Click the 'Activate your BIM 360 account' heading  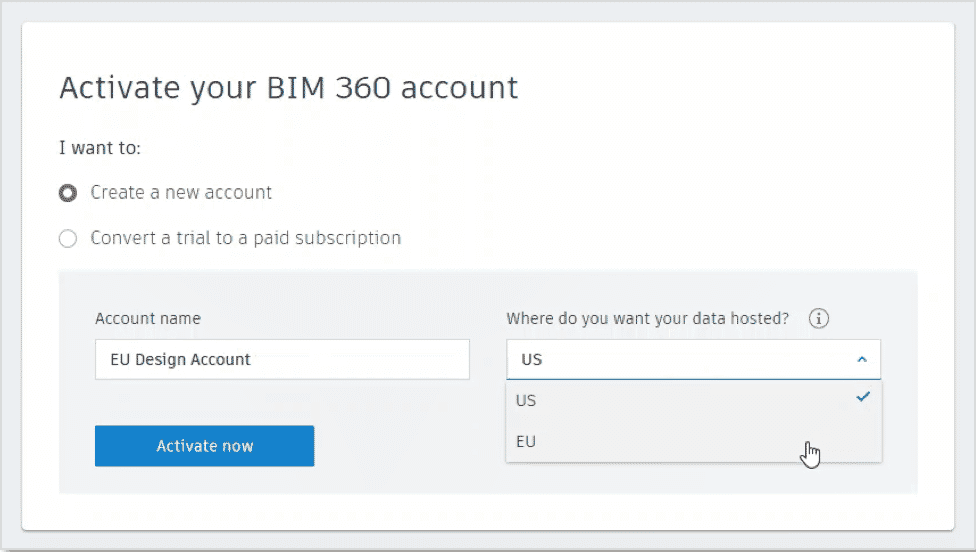pos(288,88)
